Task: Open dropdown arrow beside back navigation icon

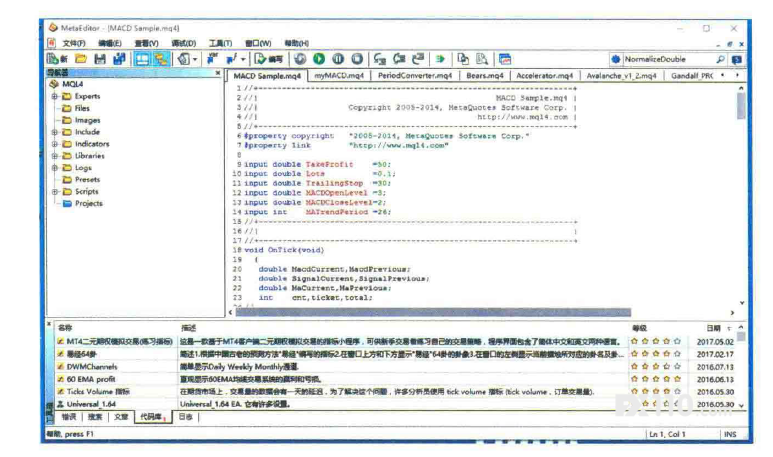Action: [x=195, y=60]
